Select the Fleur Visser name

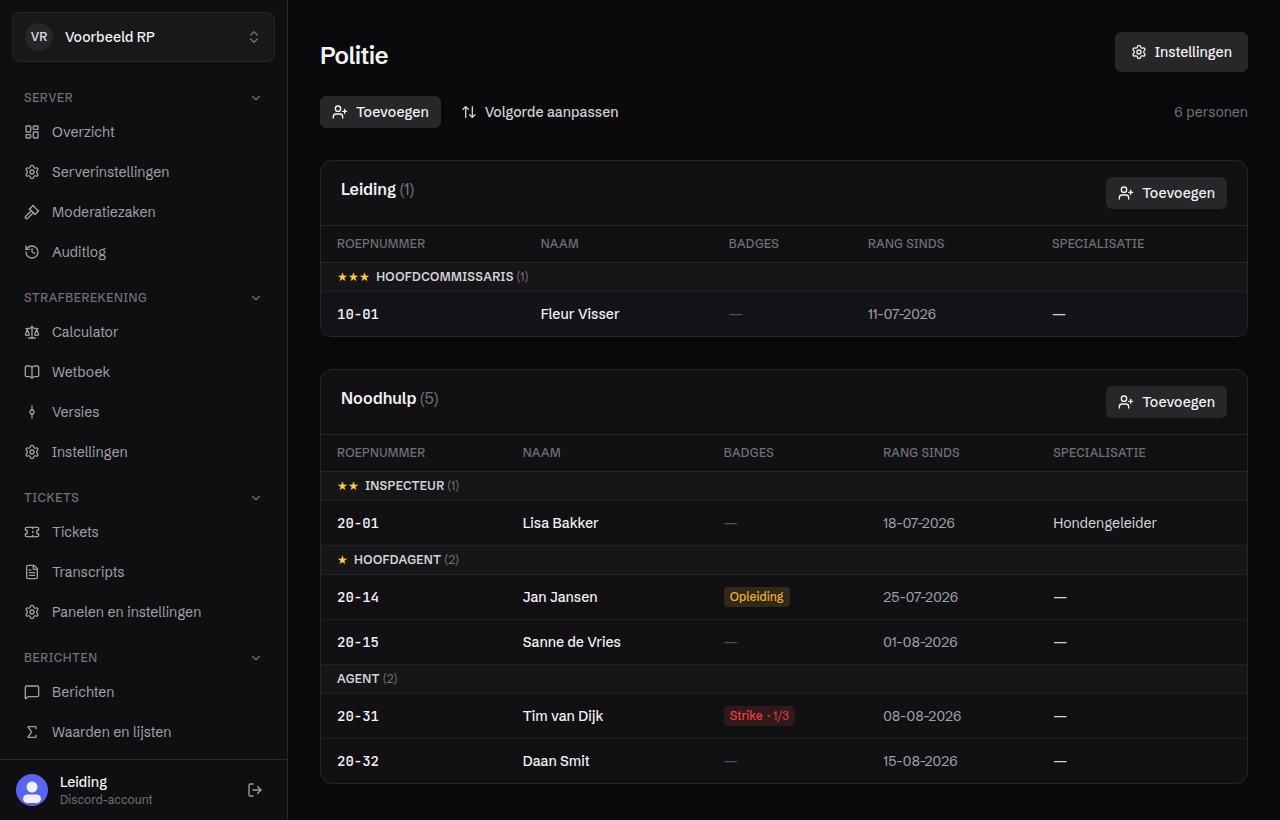pos(580,314)
